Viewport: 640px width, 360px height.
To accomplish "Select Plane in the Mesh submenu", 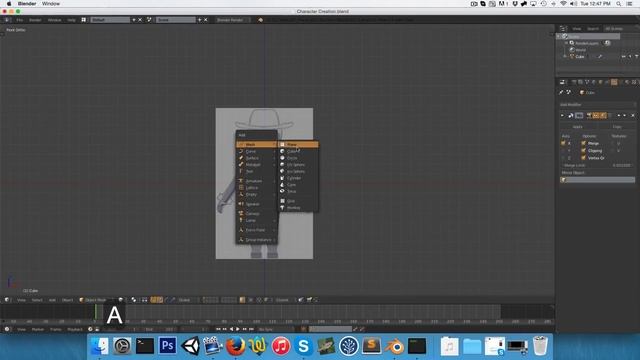I will tap(298, 144).
